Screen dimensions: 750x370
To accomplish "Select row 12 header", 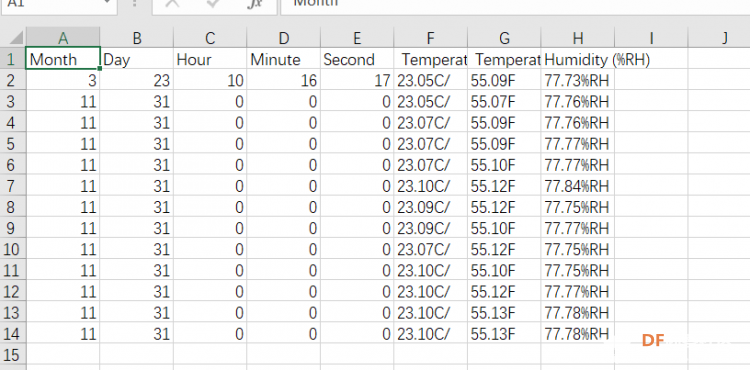I will [x=13, y=291].
